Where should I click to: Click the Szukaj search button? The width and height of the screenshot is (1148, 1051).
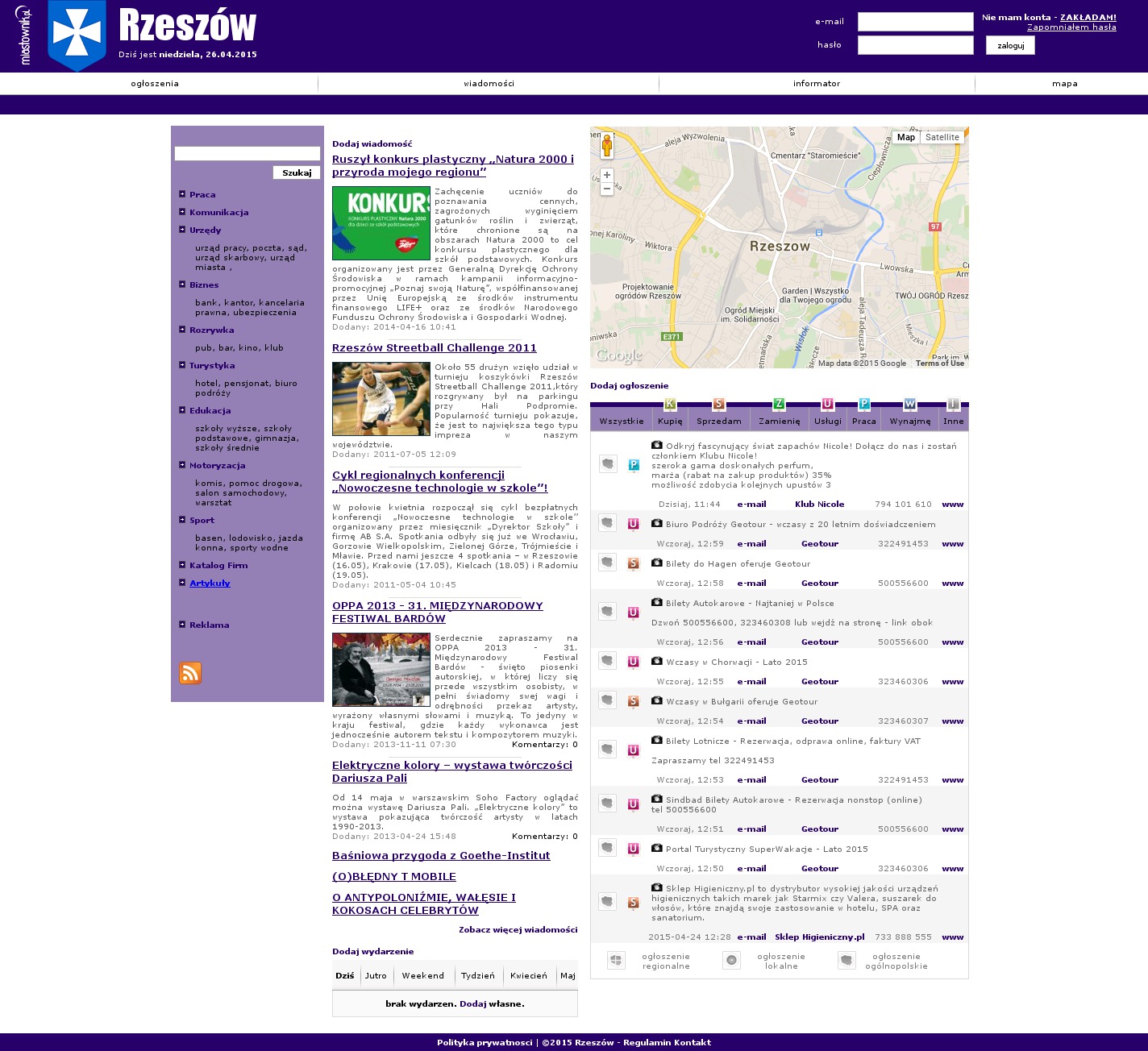297,172
